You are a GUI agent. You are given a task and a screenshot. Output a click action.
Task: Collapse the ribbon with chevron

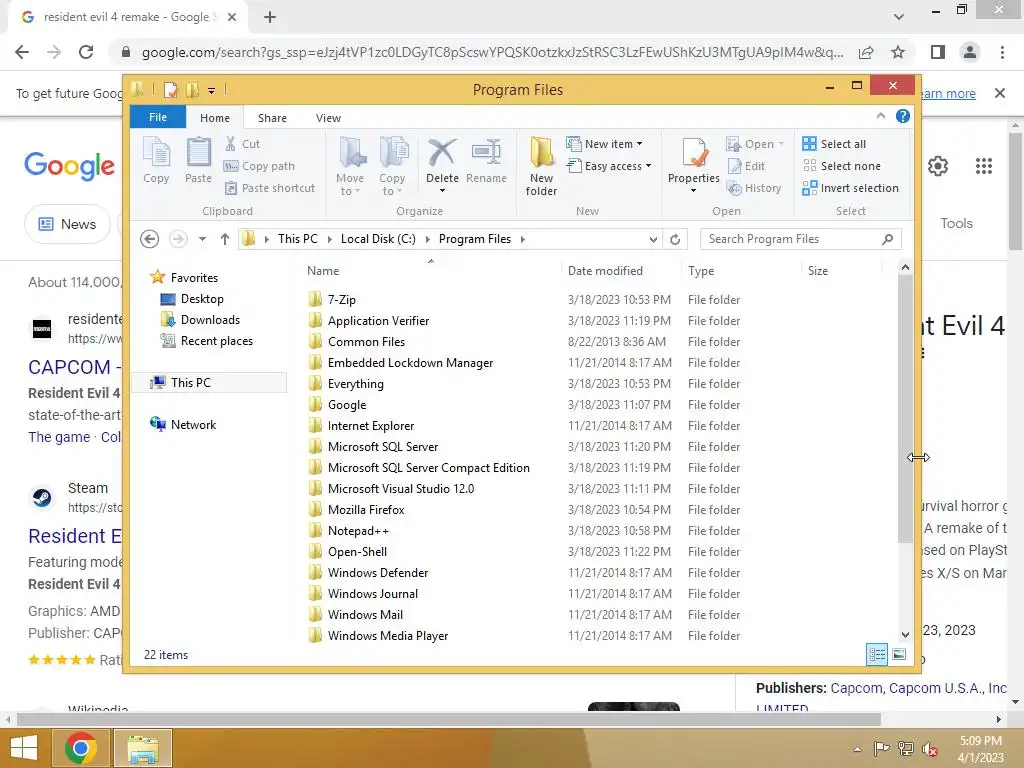881,116
